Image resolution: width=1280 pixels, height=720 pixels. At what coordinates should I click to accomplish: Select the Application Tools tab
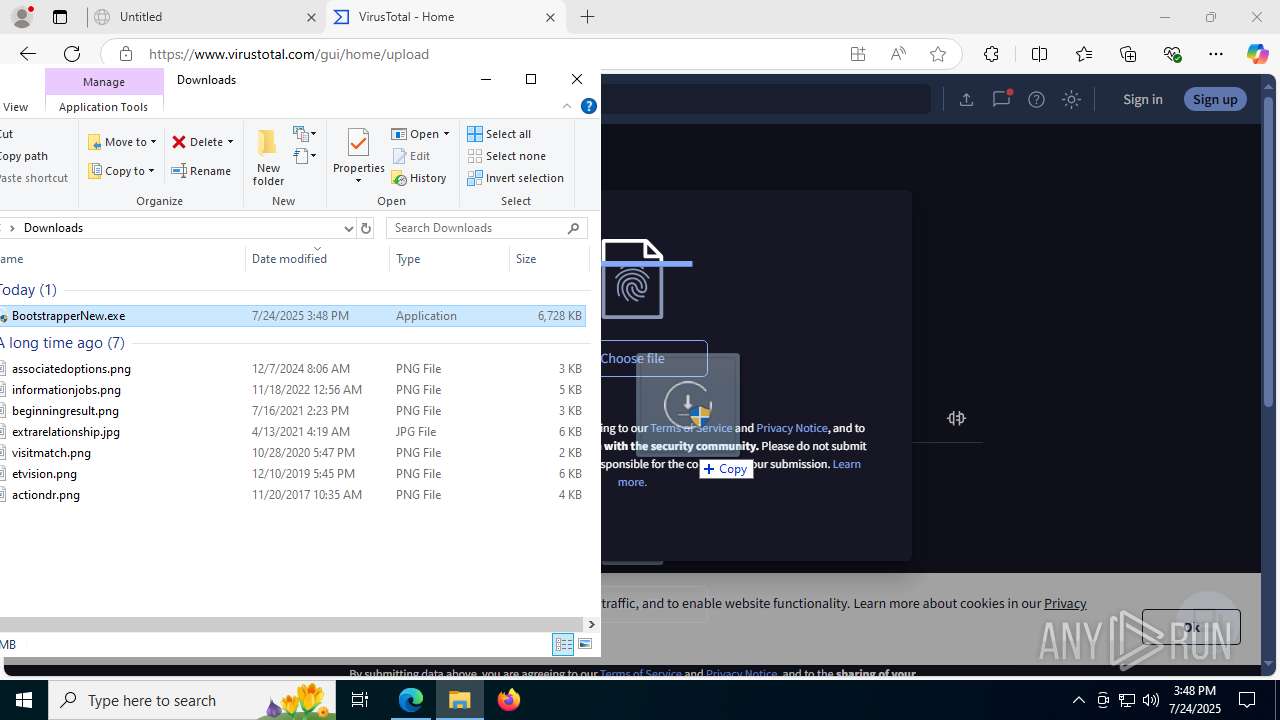[x=103, y=107]
